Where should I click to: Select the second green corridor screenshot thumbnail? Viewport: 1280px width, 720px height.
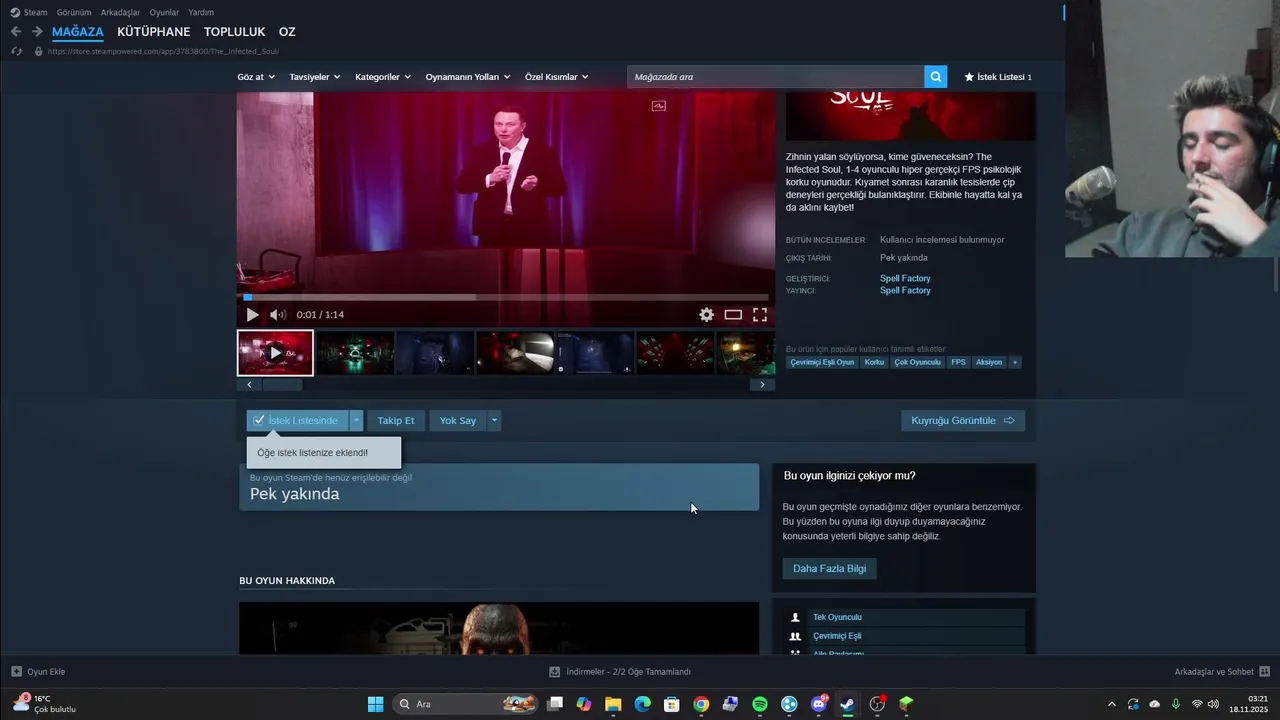click(x=355, y=353)
